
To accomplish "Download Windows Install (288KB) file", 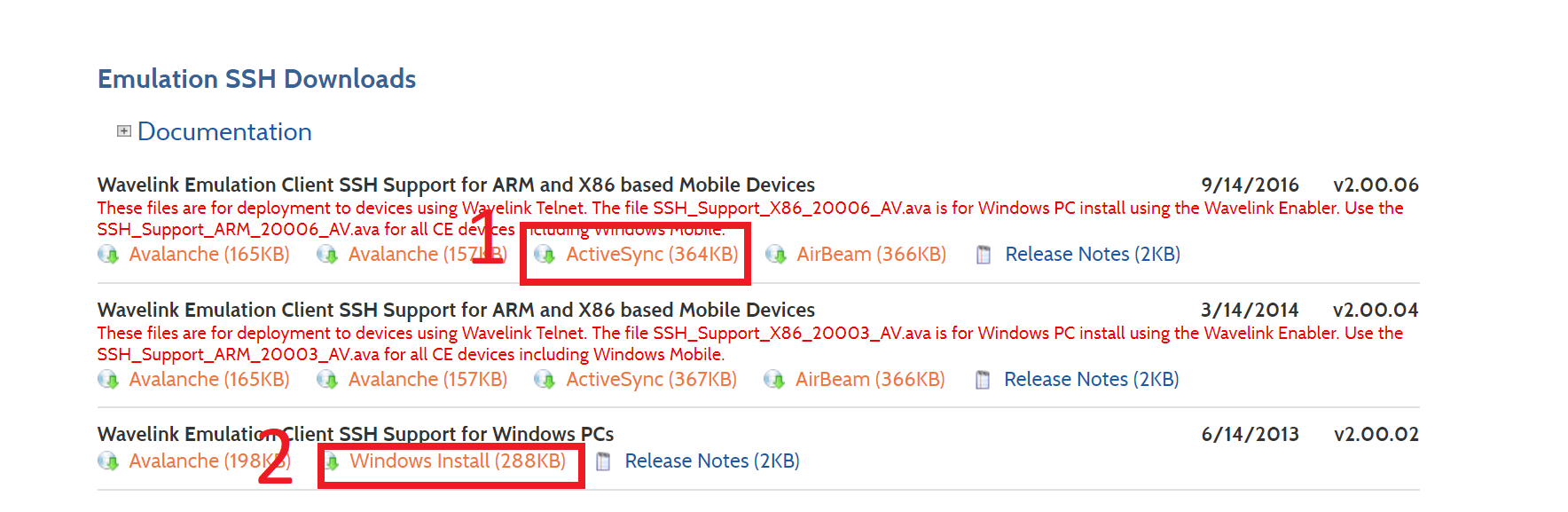I will pyautogui.click(x=458, y=461).
